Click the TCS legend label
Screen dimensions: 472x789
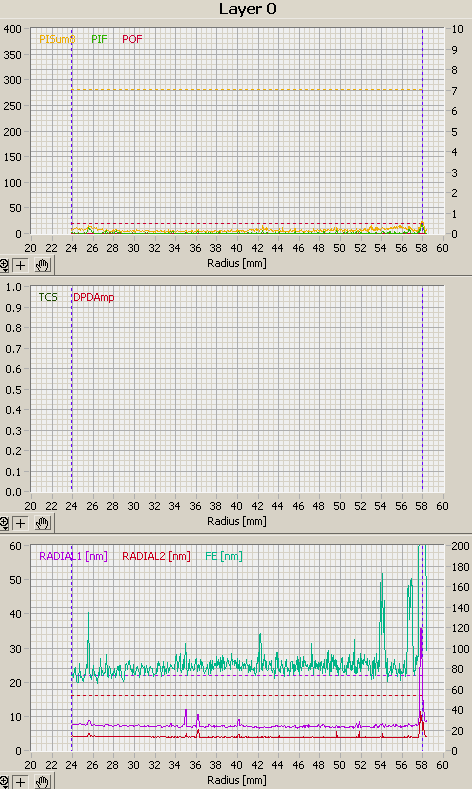tap(48, 297)
